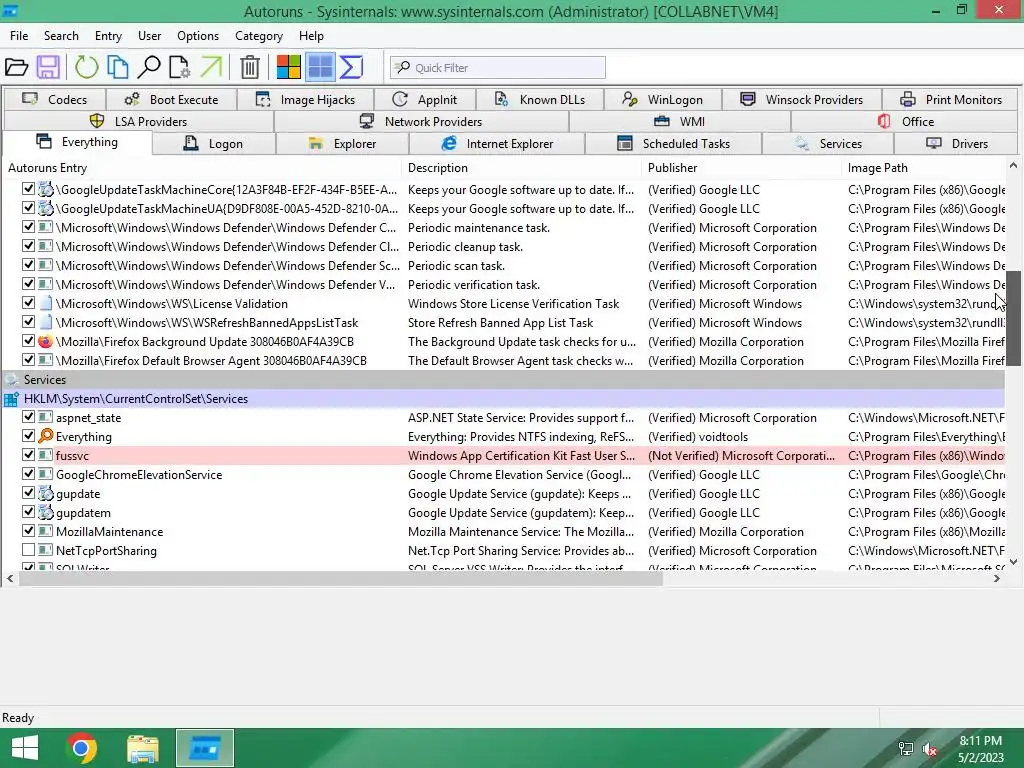Toggle the colored Windows-logo filter icon
Image resolution: width=1024 pixels, height=768 pixels.
(x=288, y=67)
